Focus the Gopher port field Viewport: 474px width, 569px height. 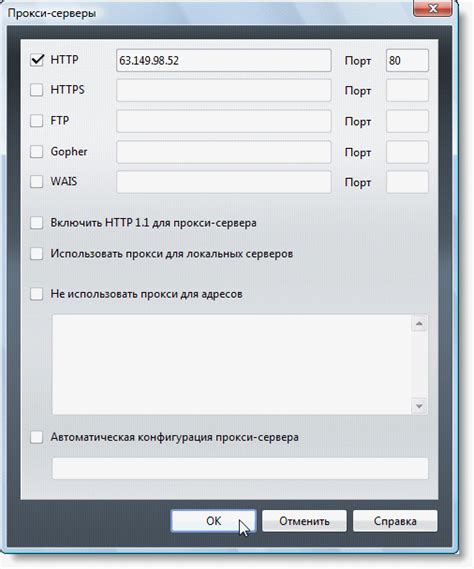pyautogui.click(x=407, y=152)
